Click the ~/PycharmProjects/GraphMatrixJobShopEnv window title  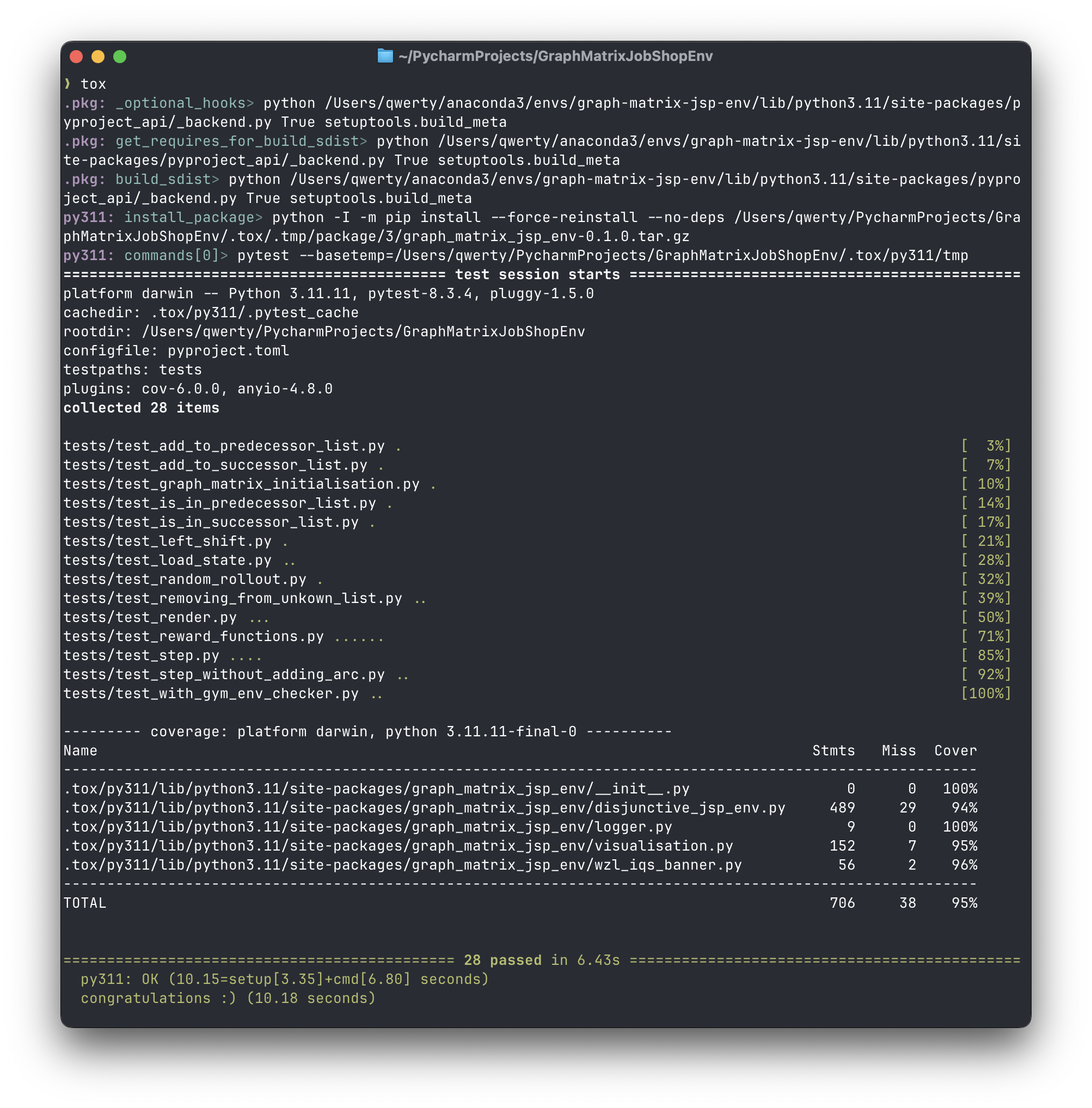(555, 56)
